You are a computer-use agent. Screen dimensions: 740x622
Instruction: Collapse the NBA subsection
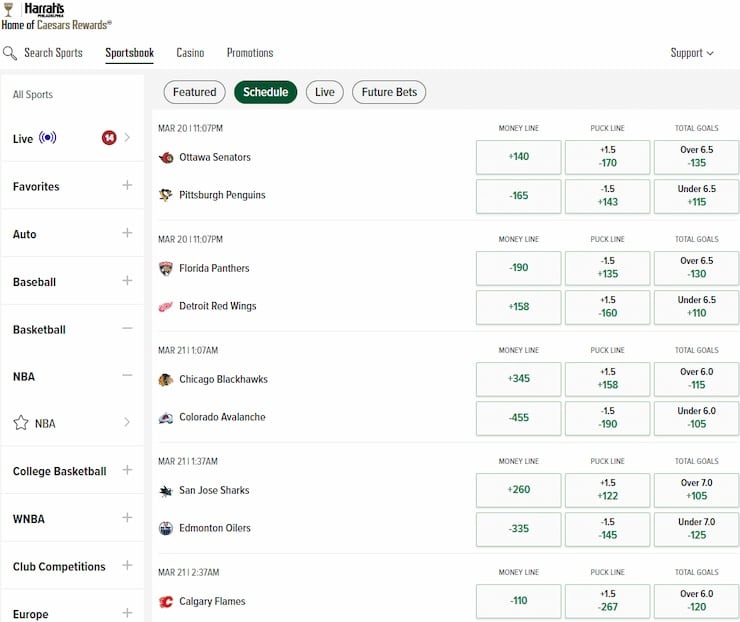(127, 376)
